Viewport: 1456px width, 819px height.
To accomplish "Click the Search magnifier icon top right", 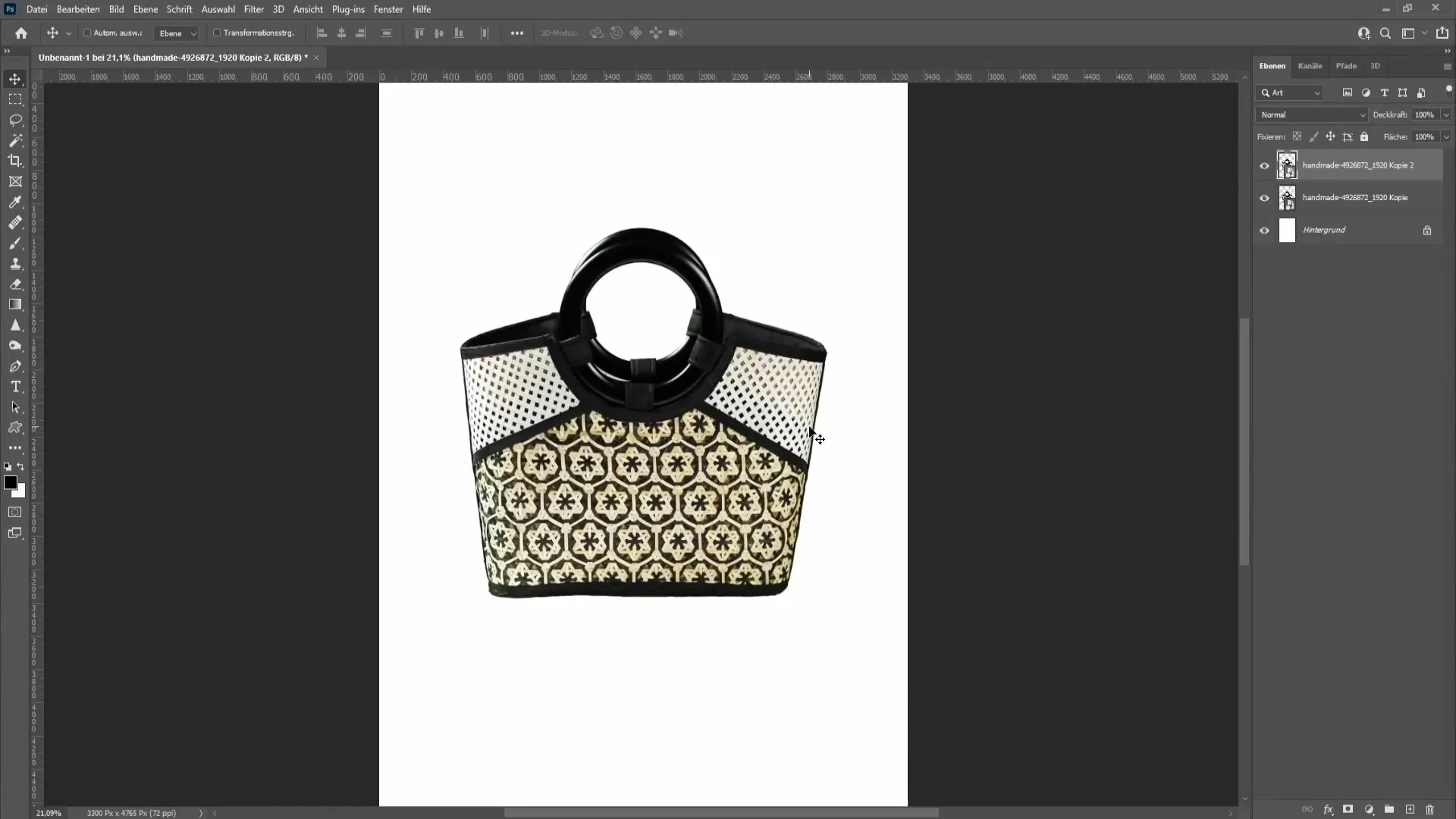I will (1385, 33).
